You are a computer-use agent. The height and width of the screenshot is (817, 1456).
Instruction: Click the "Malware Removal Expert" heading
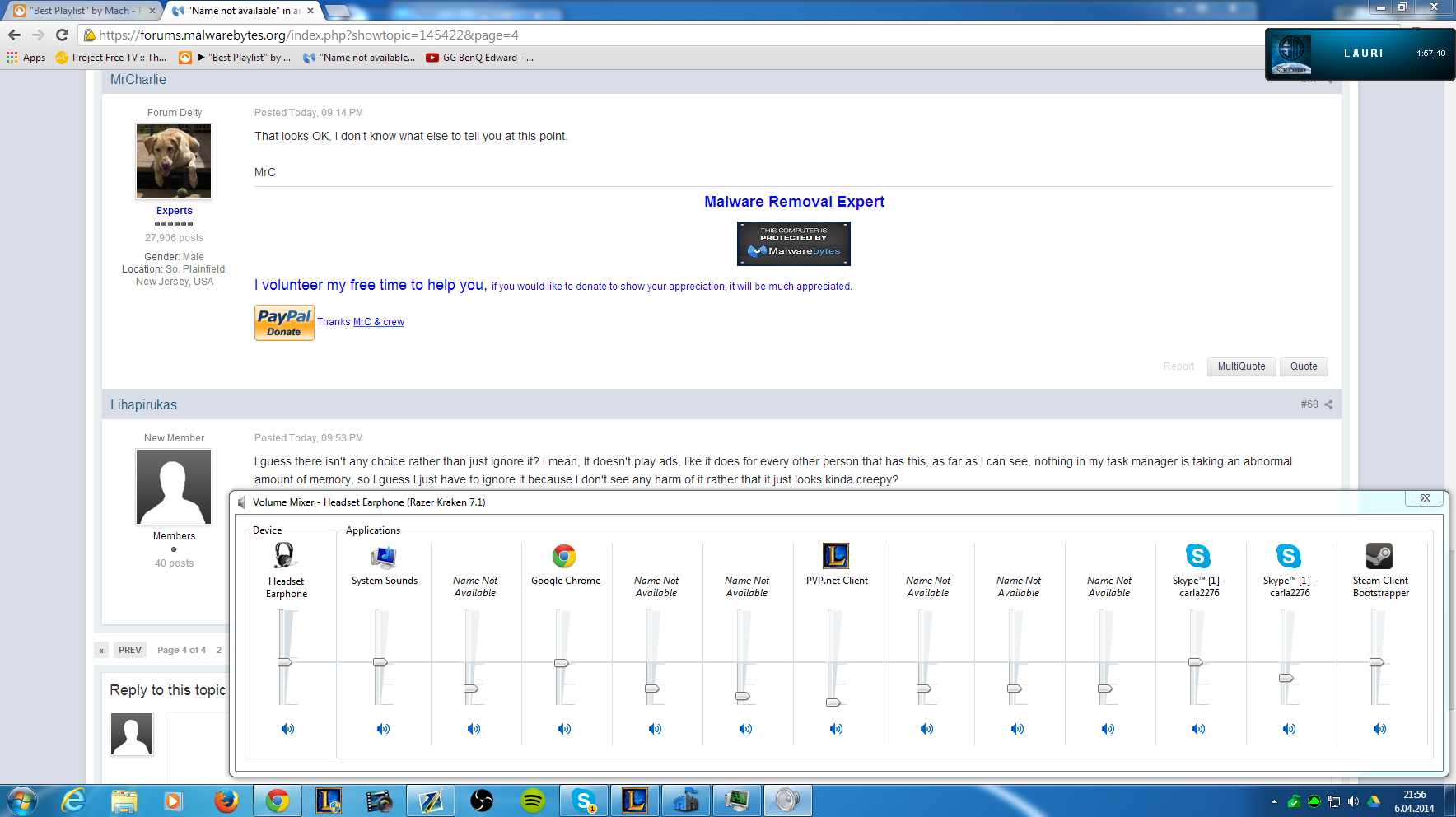[794, 202]
